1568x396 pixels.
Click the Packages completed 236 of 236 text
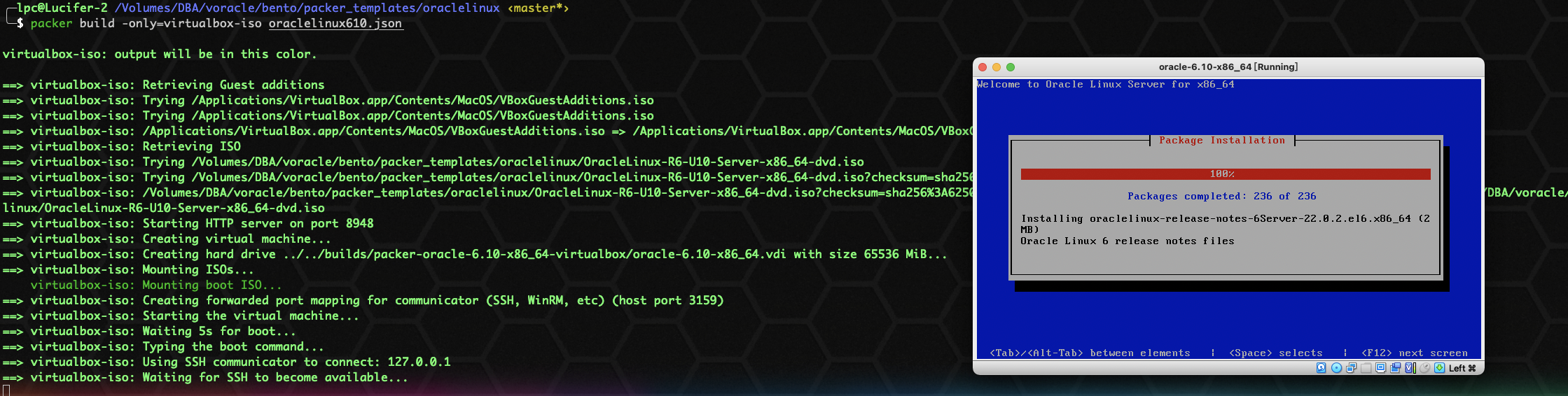pos(1222,197)
